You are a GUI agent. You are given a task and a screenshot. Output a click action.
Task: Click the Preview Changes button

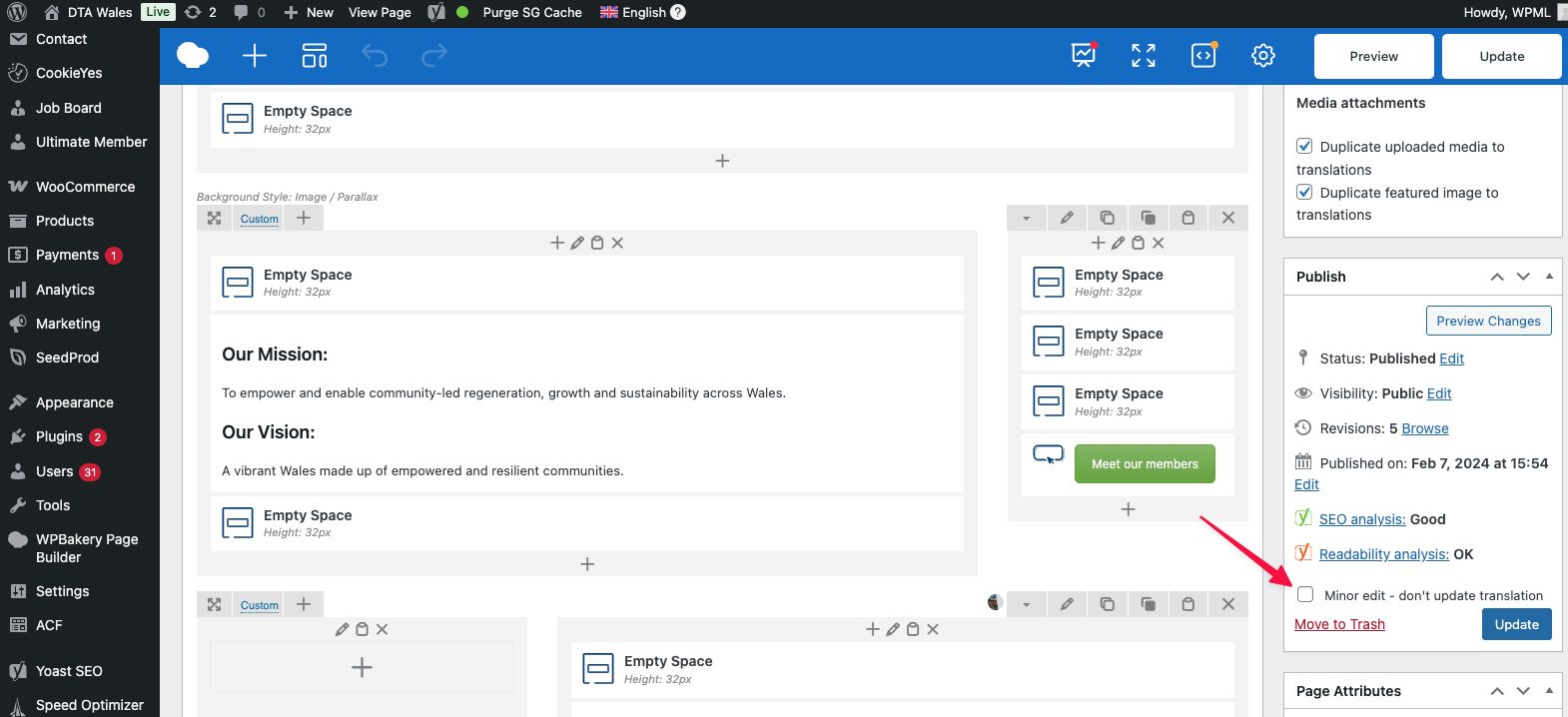pos(1488,321)
